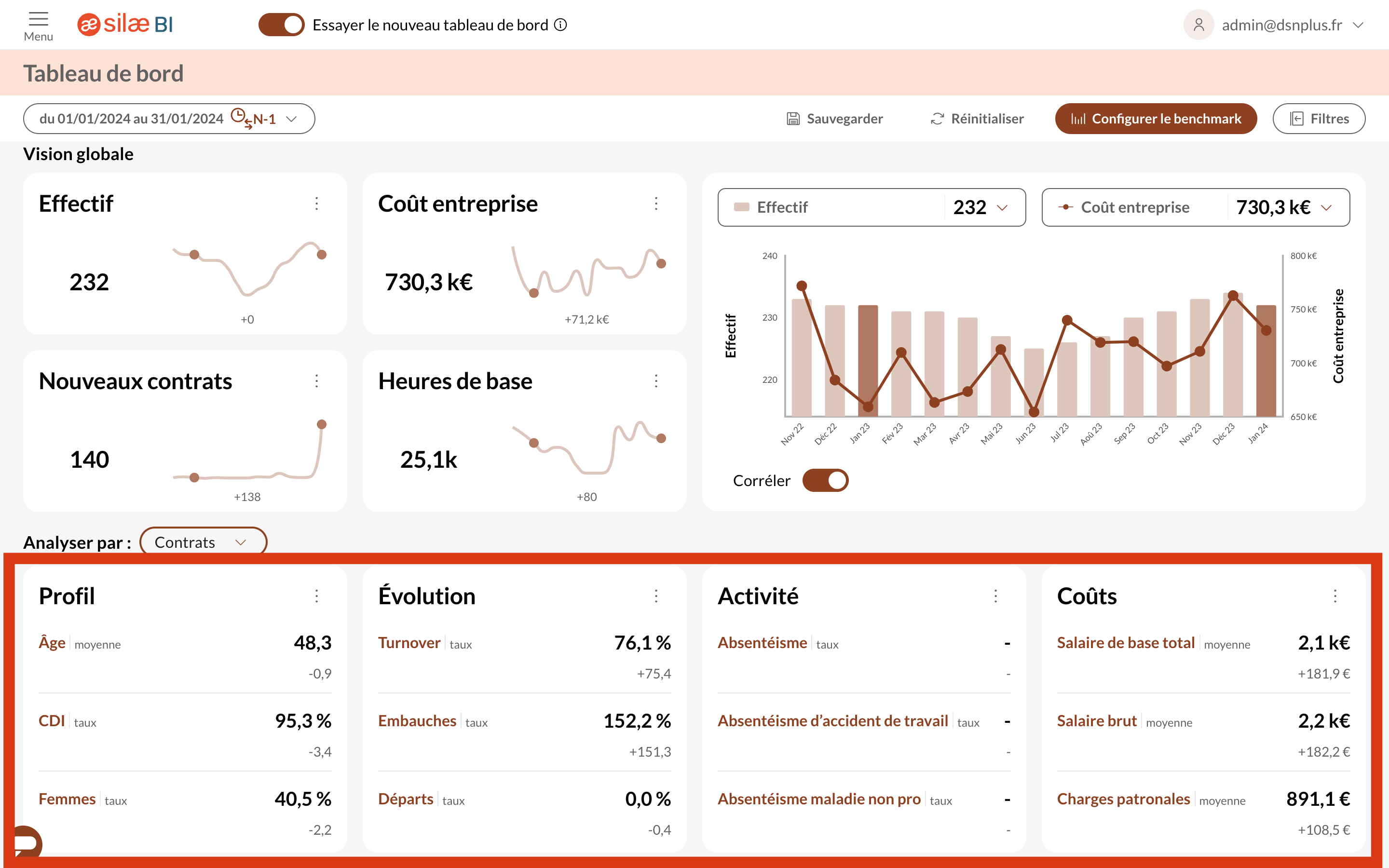
Task: Click the Nouveaux contrats sparkline chart
Action: [250, 451]
